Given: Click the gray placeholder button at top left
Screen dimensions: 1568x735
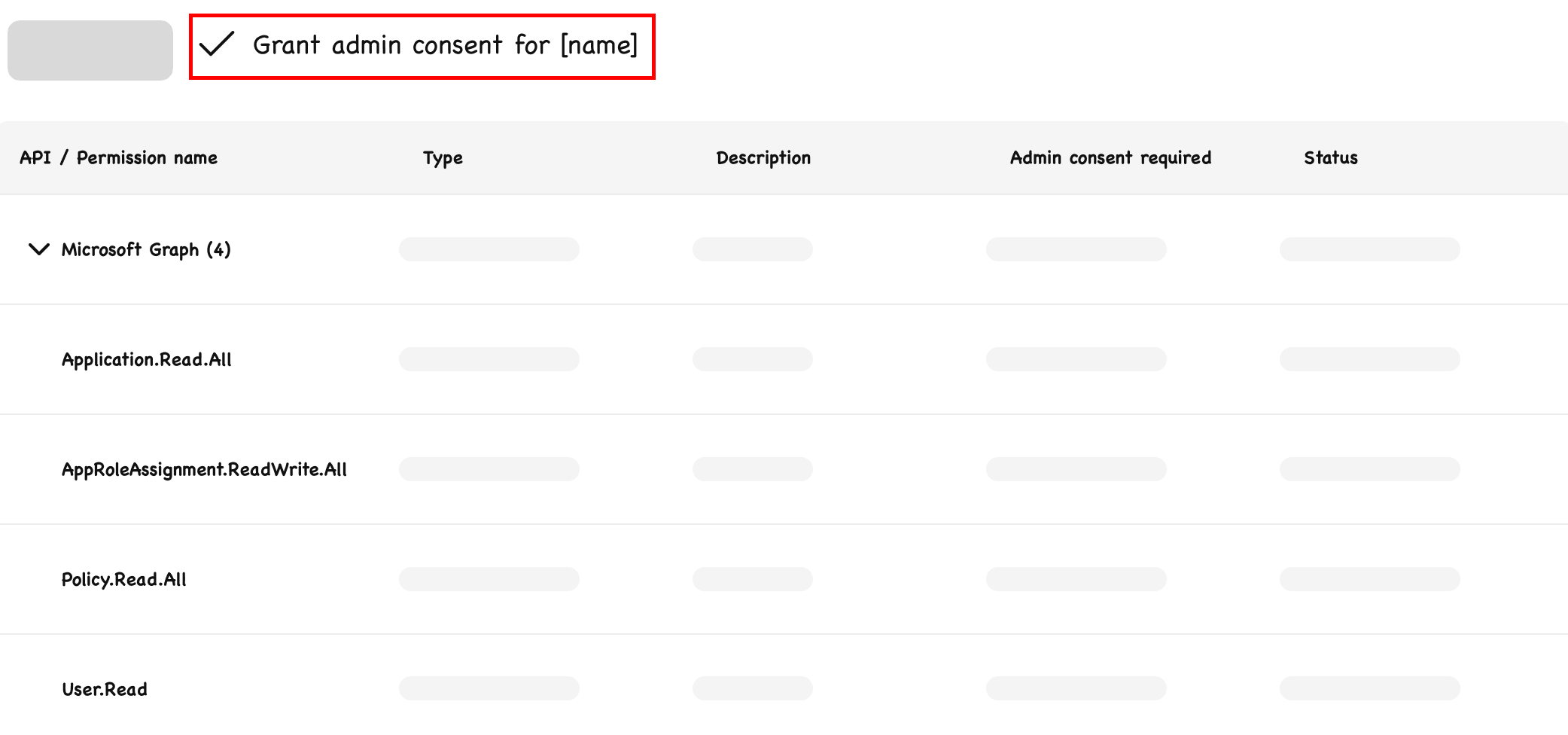Looking at the screenshot, I should (x=90, y=50).
